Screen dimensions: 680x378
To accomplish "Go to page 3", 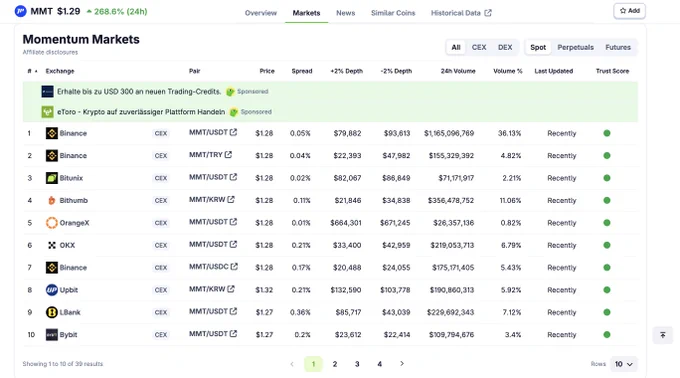I will click(357, 364).
